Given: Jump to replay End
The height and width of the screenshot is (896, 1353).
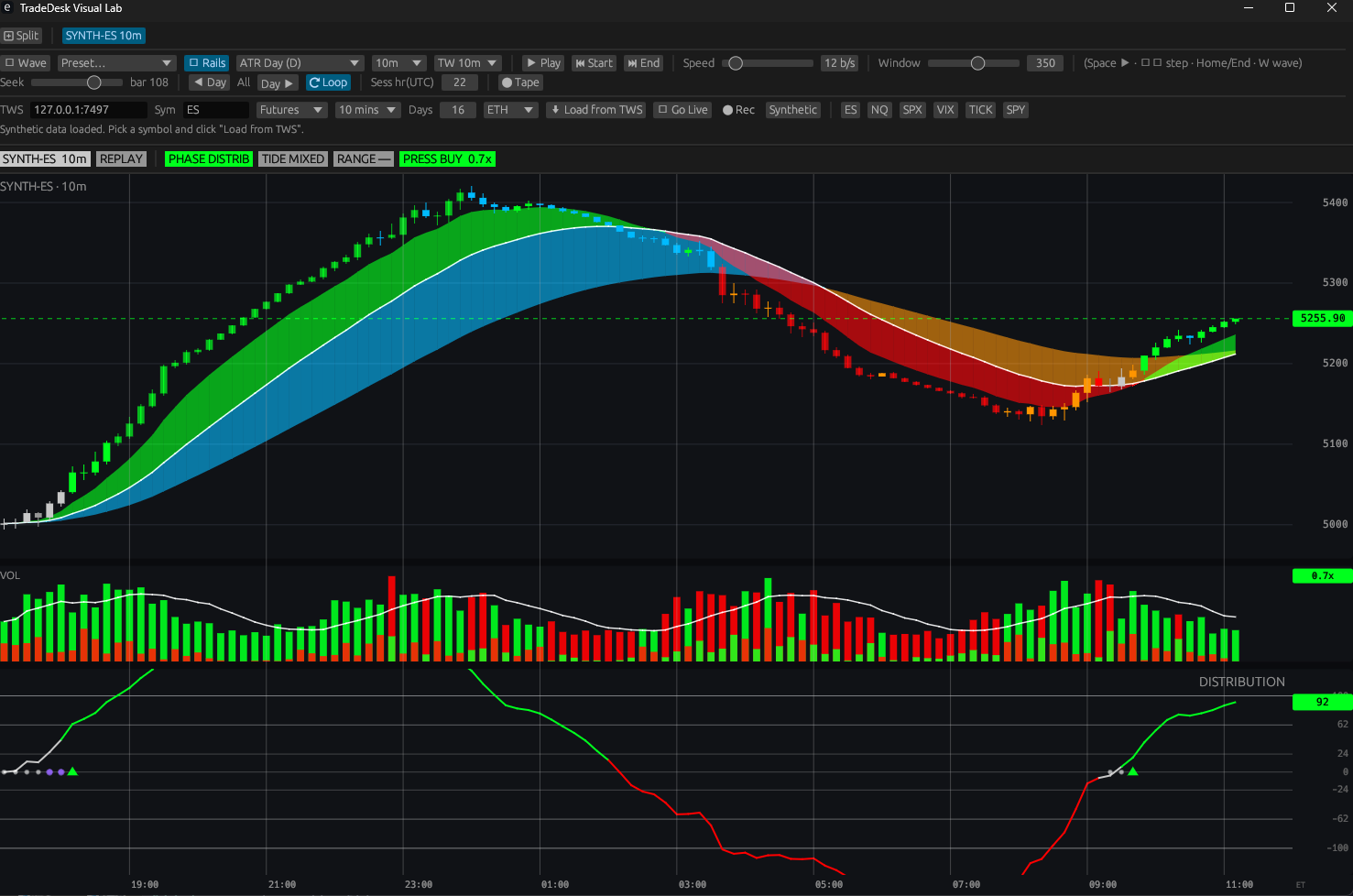Looking at the screenshot, I should pos(643,63).
